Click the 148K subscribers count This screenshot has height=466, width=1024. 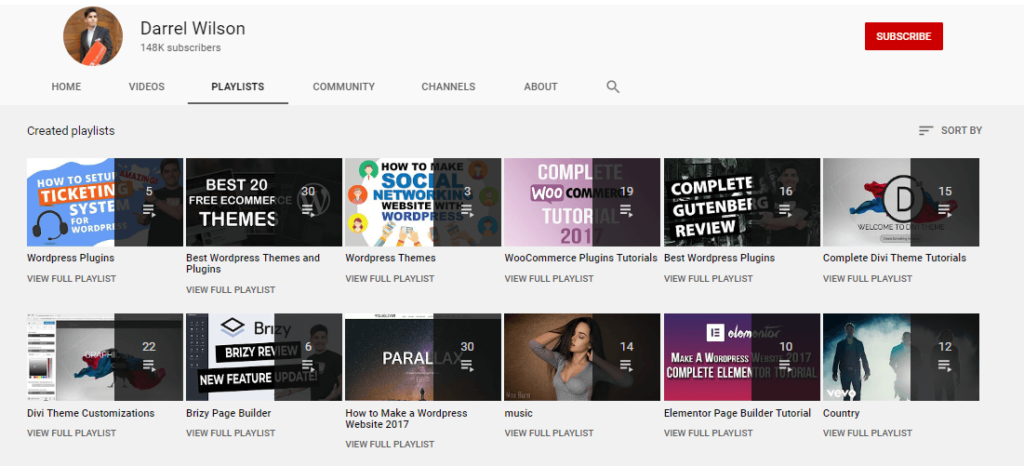180,48
